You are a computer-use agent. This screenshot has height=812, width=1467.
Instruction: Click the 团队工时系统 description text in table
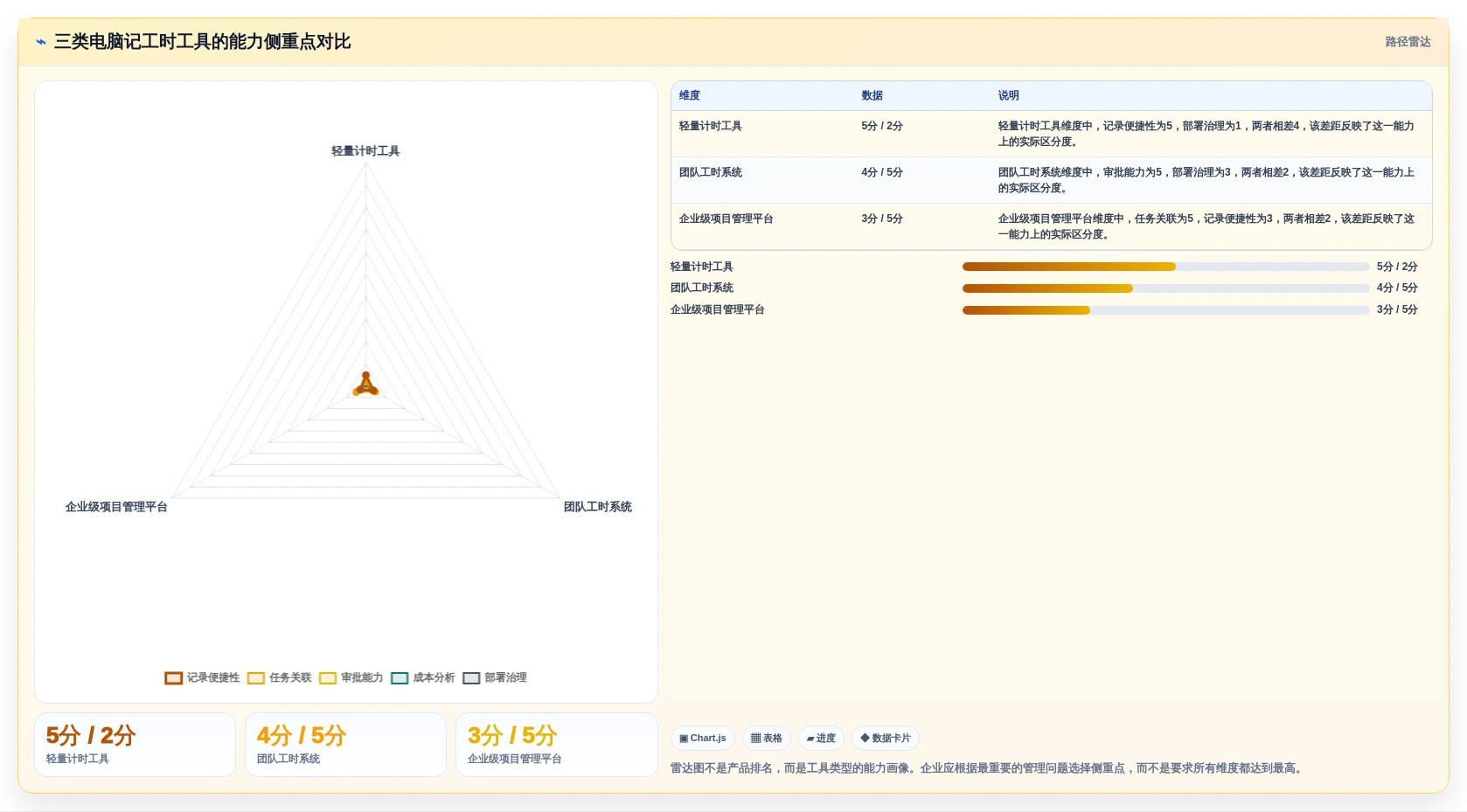(x=1206, y=180)
